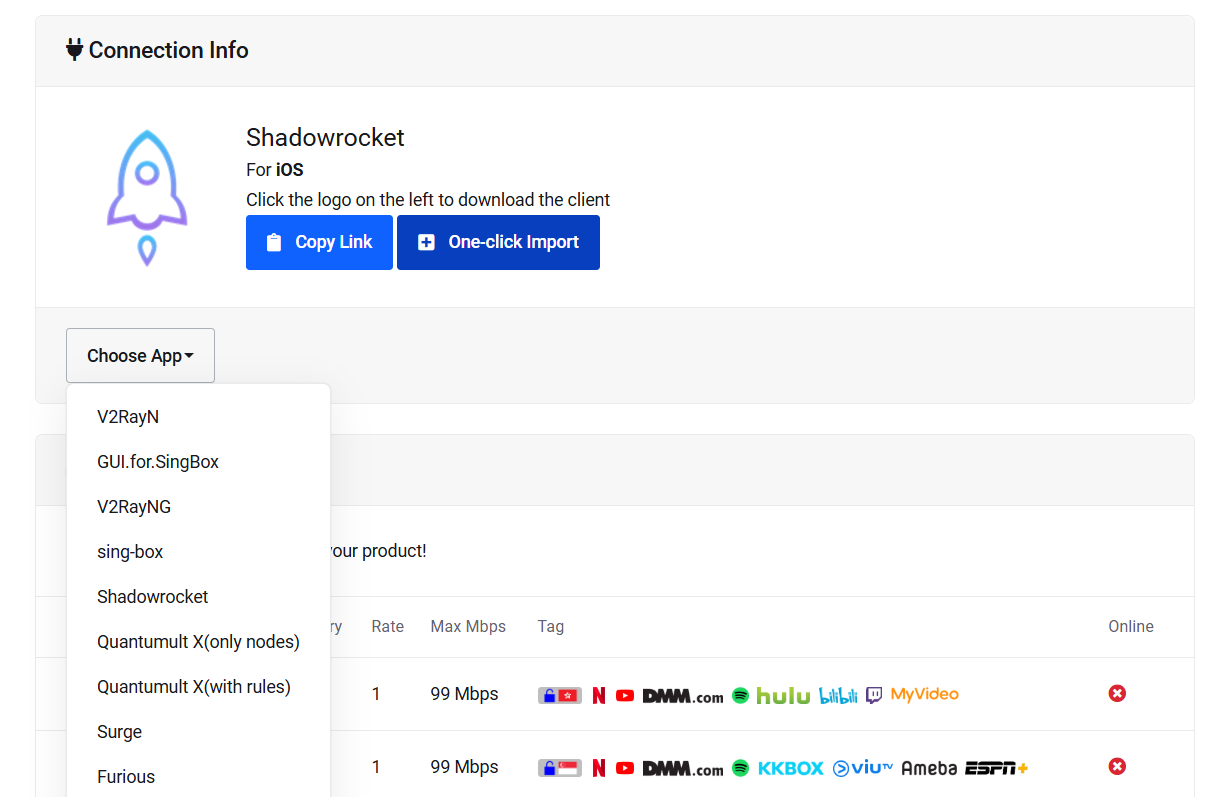Click the bilibili tag logo
This screenshot has width=1227, height=797.
[838, 695]
